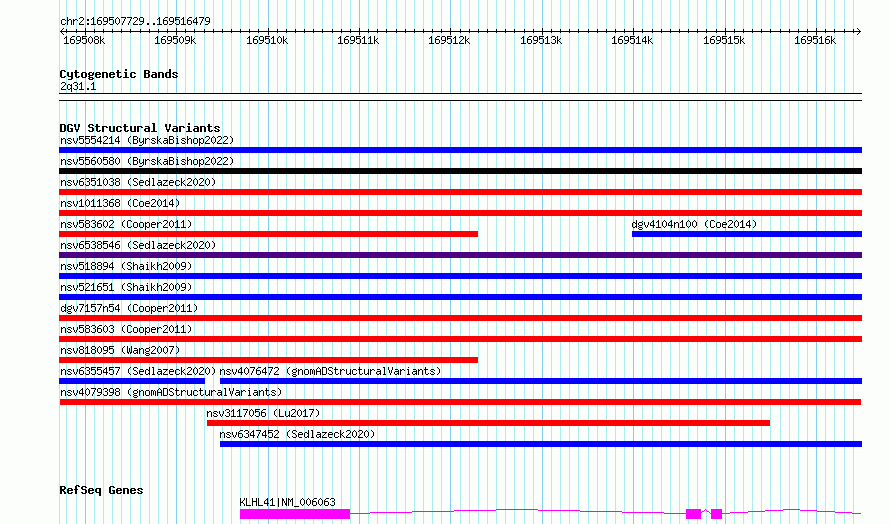Click the blue bar under dgv4104n100
Image resolution: width=890 pixels, height=524 pixels.
747,234
